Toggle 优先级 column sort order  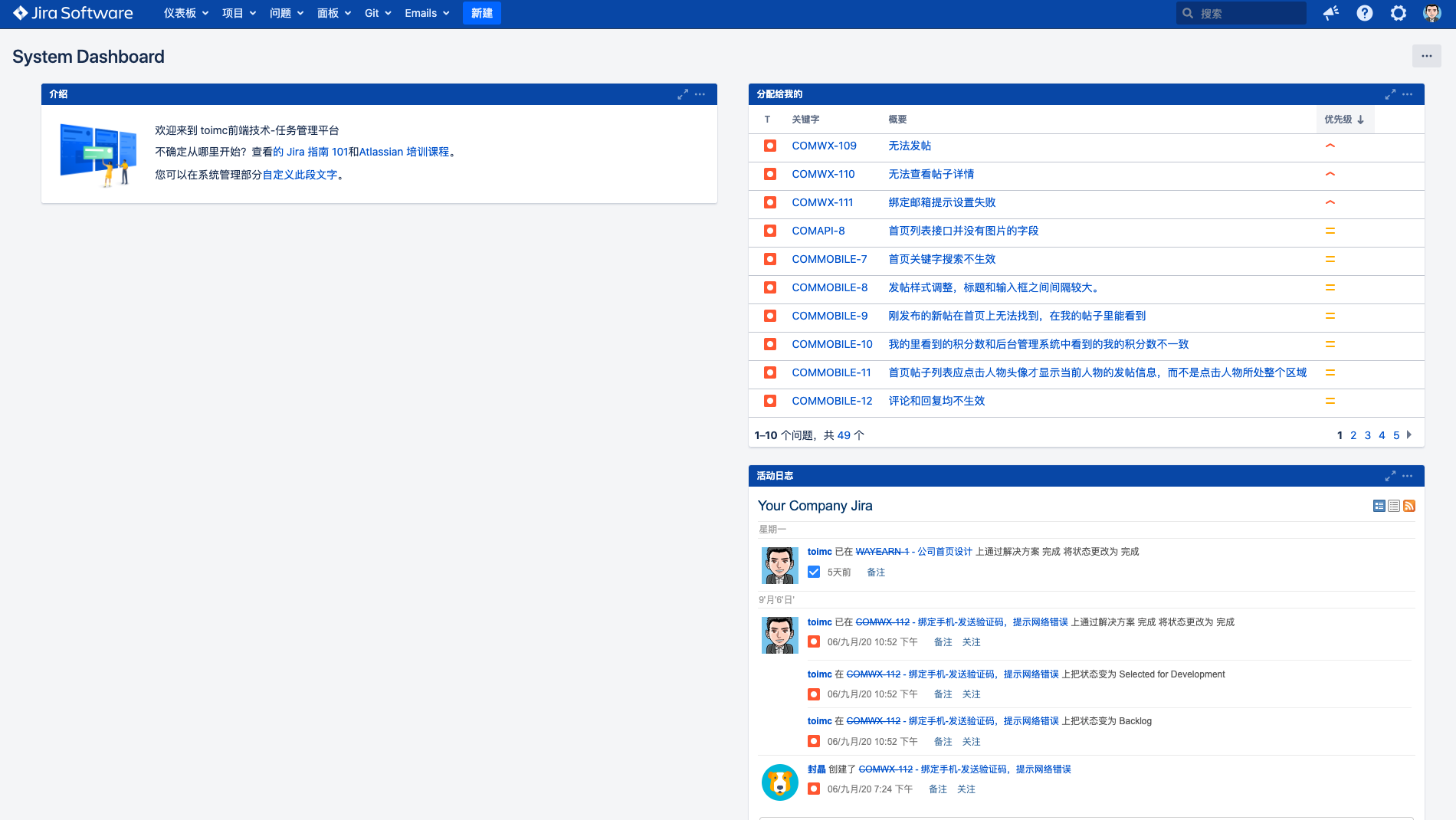click(x=1344, y=120)
